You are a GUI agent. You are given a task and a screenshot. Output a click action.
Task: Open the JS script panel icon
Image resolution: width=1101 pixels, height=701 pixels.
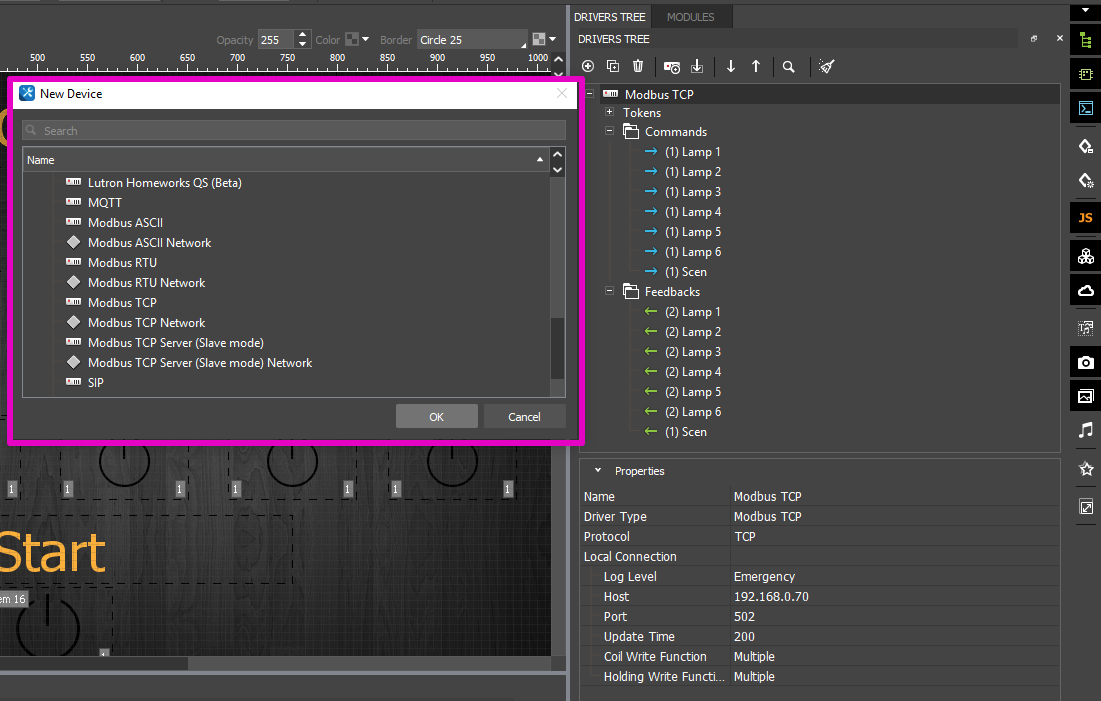pos(1085,218)
